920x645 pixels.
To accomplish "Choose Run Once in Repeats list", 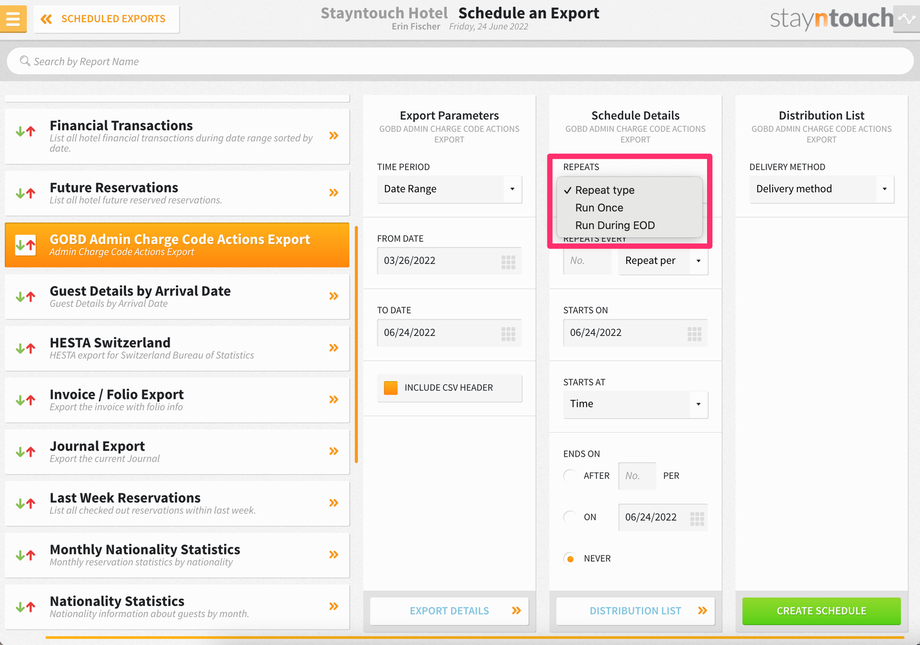I will pos(630,208).
